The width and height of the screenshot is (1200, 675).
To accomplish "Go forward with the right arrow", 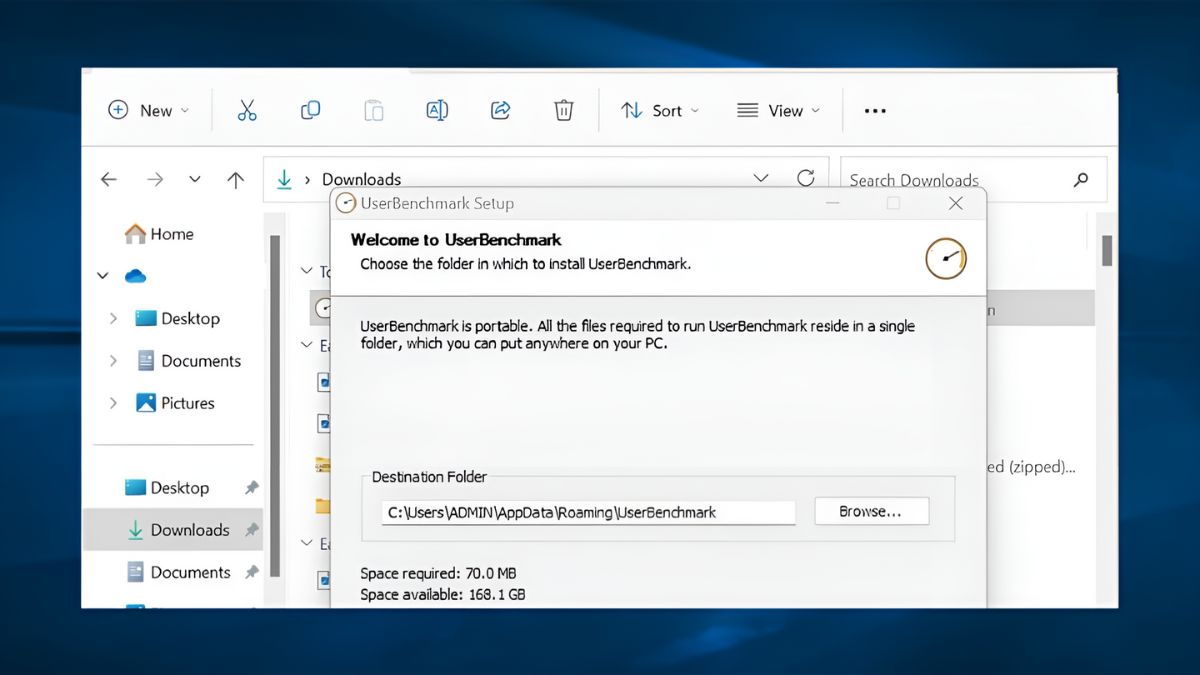I will tap(155, 180).
